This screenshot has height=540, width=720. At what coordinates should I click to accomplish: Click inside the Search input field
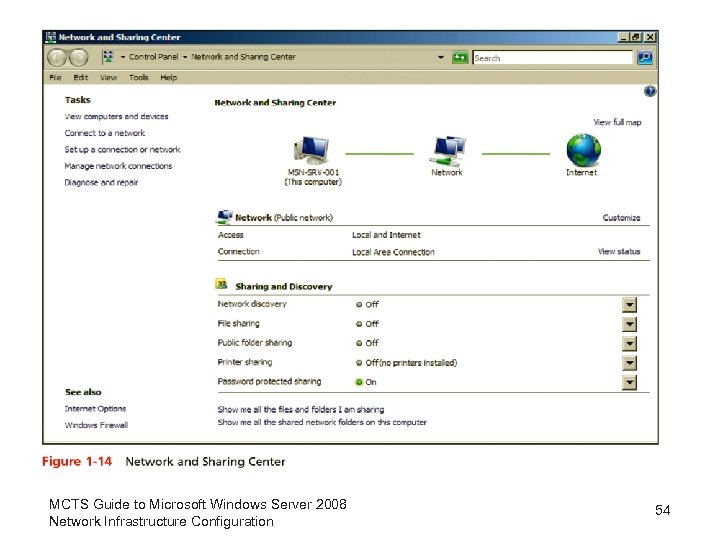tap(552, 58)
